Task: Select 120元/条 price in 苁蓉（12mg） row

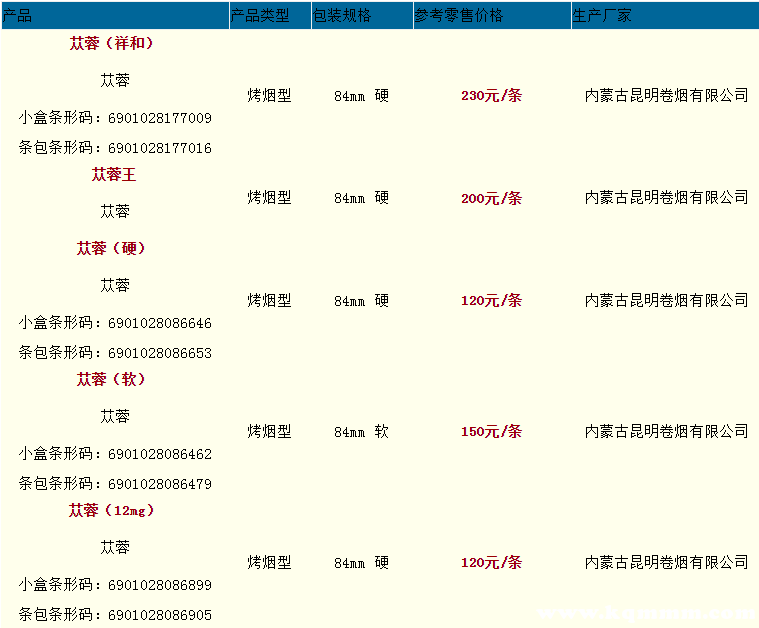Action: coord(491,563)
